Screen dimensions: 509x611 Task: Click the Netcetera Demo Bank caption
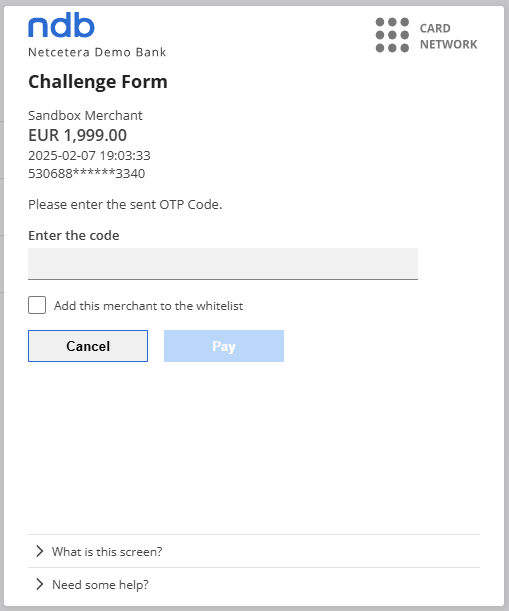[x=97, y=52]
